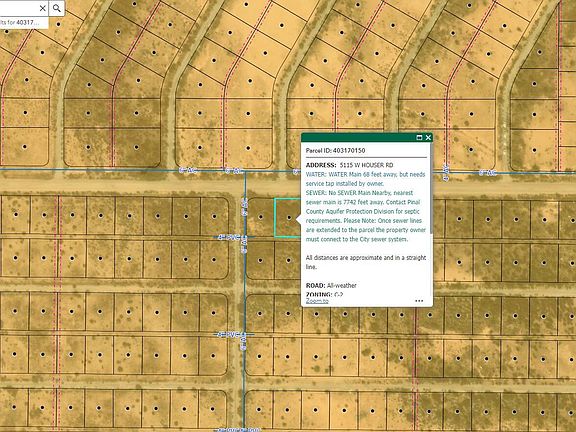Click the magnifier search icon
Viewport: 576px width, 432px height.
tap(57, 8)
